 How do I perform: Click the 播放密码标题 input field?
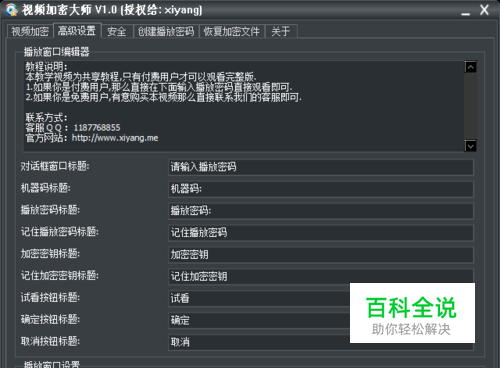click(321, 211)
